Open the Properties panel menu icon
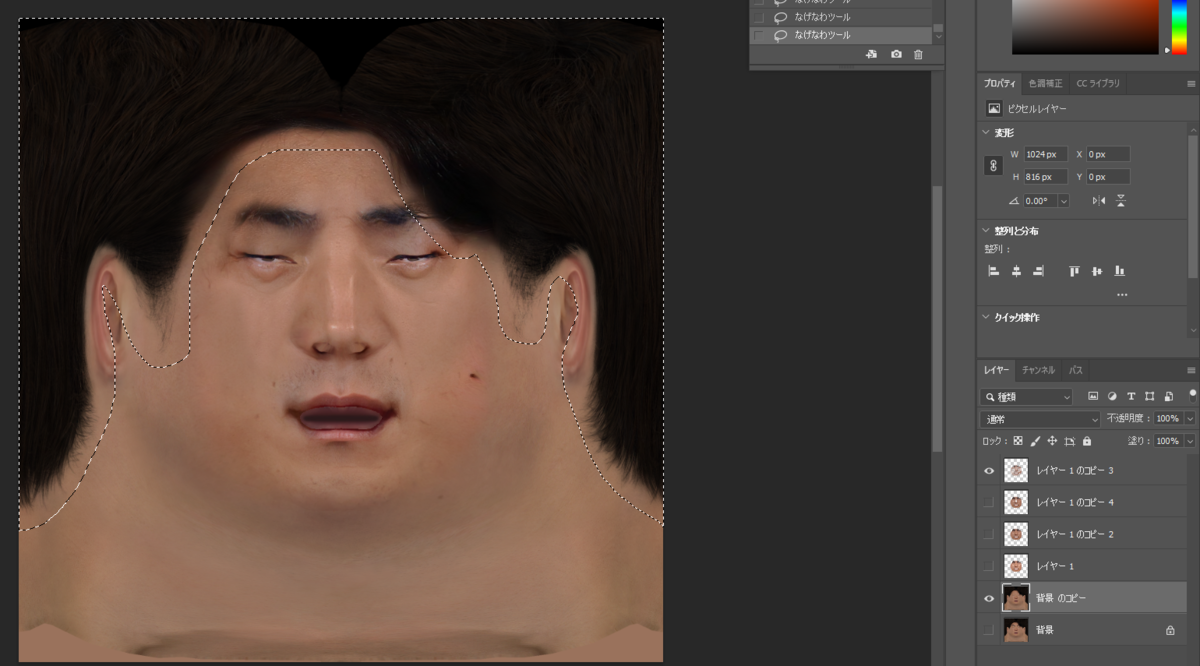1200x666 pixels. [x=1190, y=84]
